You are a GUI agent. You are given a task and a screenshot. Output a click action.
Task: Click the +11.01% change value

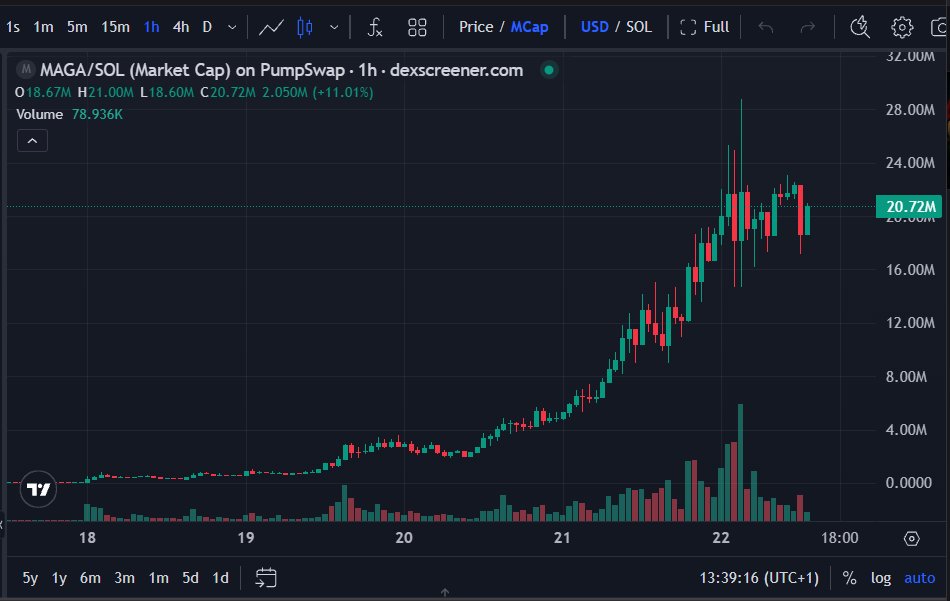pos(342,93)
